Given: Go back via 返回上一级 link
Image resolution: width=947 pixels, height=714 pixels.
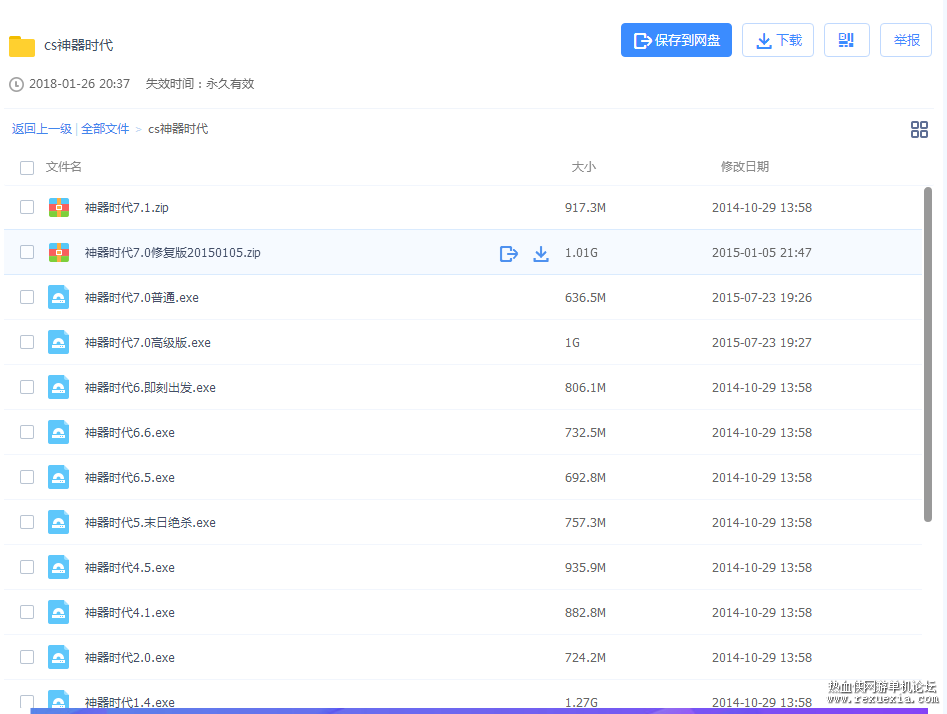Looking at the screenshot, I should [x=42, y=129].
